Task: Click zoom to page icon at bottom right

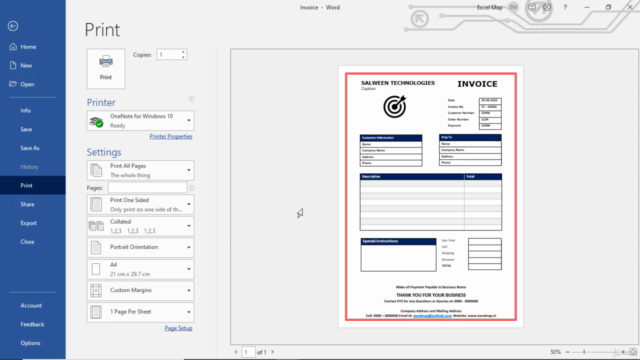Action: coord(633,352)
